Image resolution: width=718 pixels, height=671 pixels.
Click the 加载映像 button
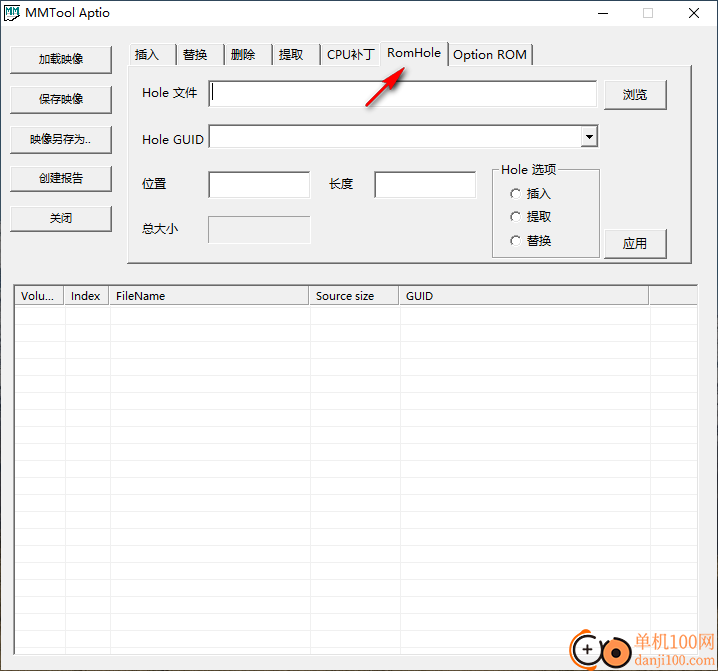pyautogui.click(x=61, y=59)
